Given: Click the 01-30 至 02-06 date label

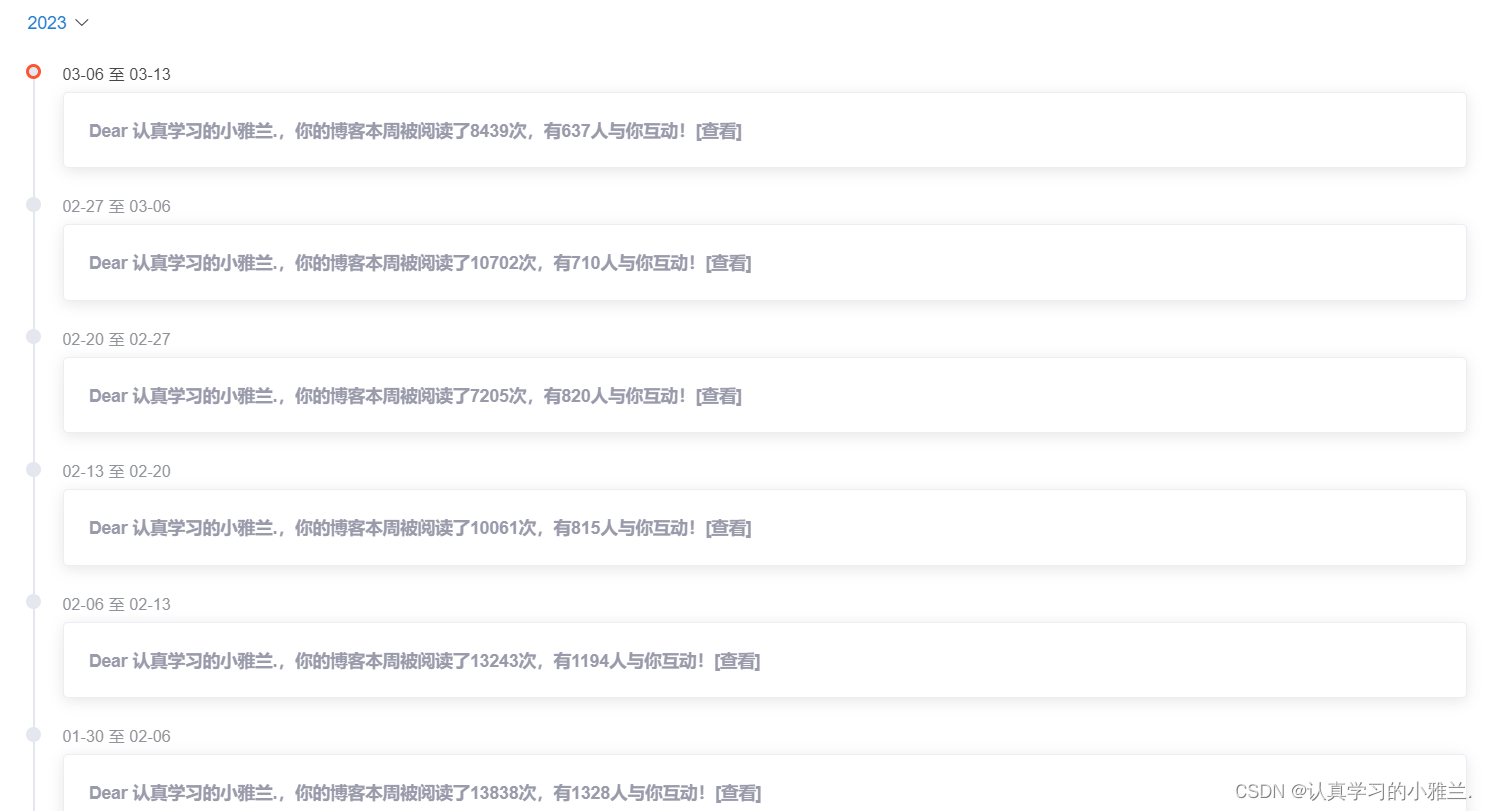Looking at the screenshot, I should (116, 737).
